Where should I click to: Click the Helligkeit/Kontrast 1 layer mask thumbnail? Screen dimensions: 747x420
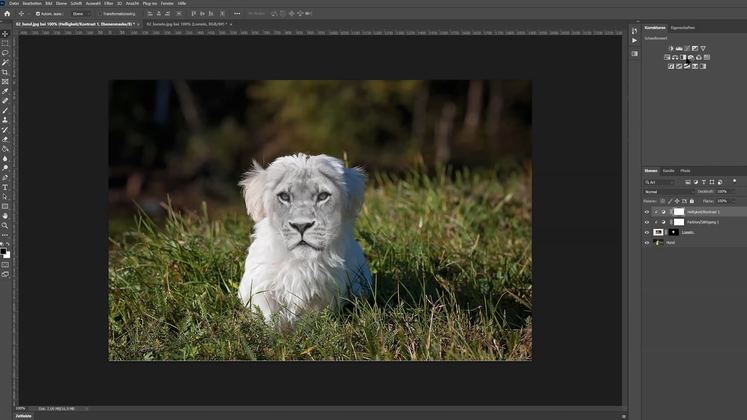point(679,212)
